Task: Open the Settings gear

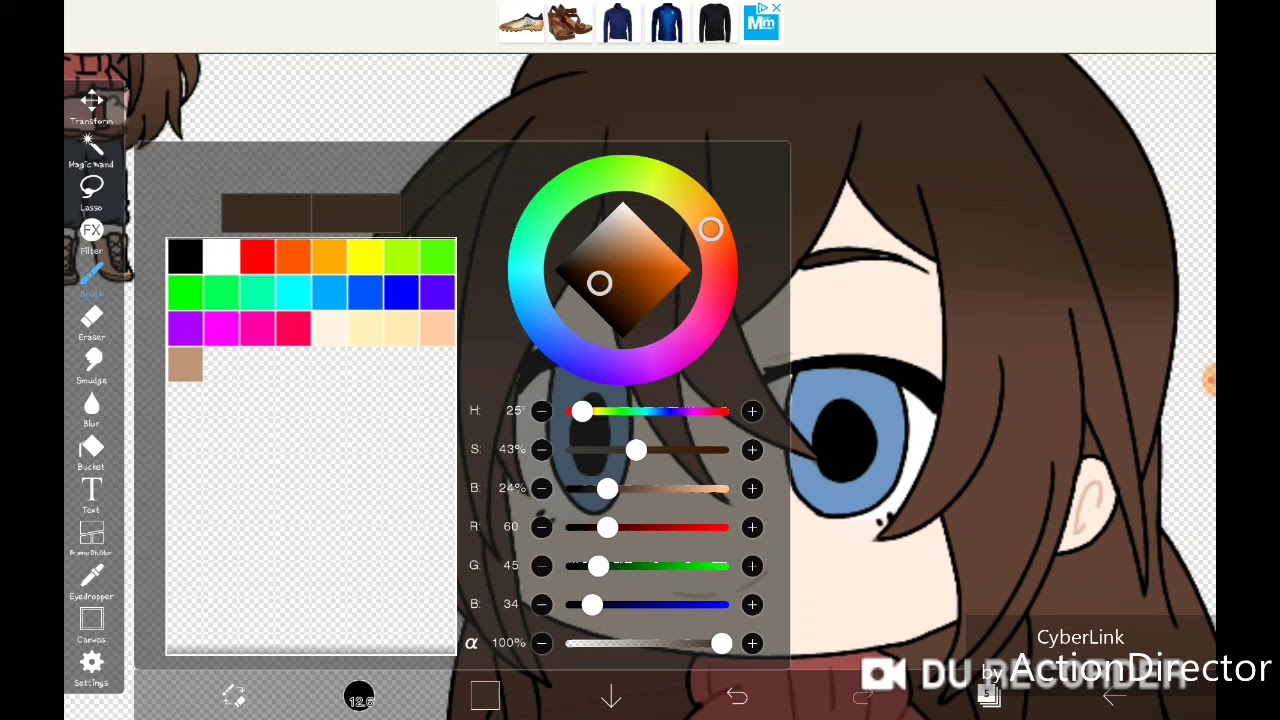Action: 91,669
